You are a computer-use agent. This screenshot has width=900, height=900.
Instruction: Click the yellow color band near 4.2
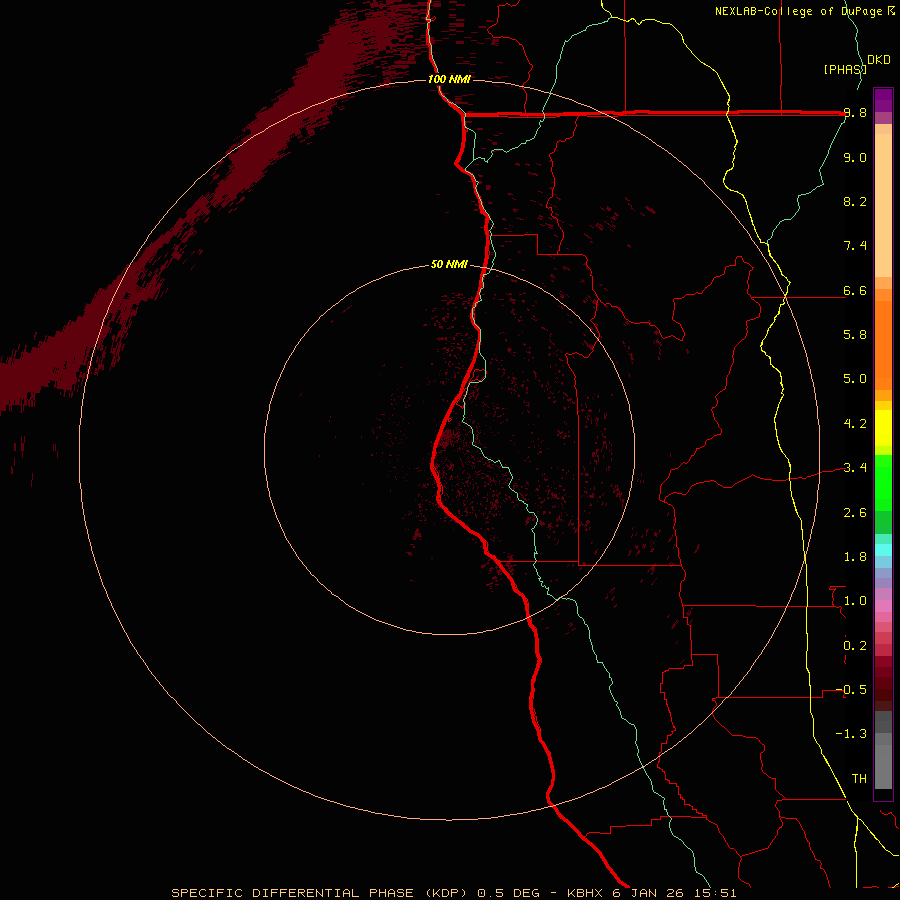click(x=883, y=428)
